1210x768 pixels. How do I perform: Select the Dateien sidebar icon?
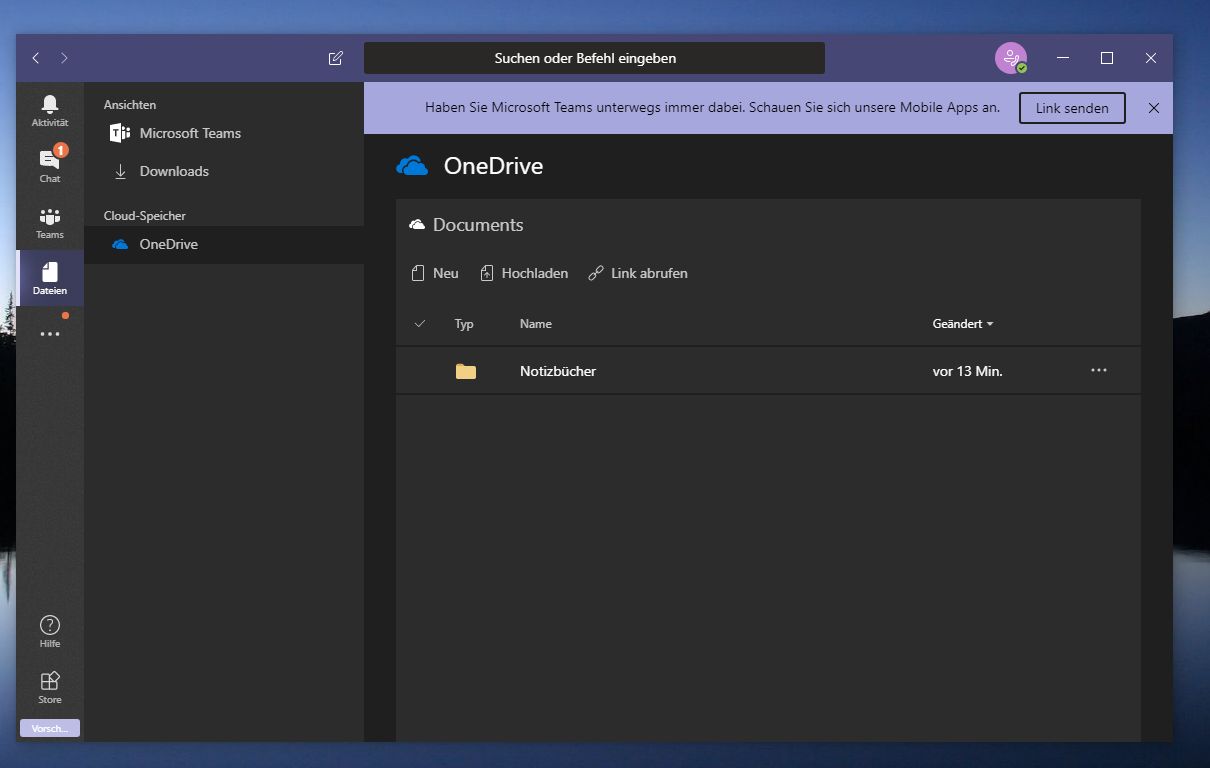(50, 278)
